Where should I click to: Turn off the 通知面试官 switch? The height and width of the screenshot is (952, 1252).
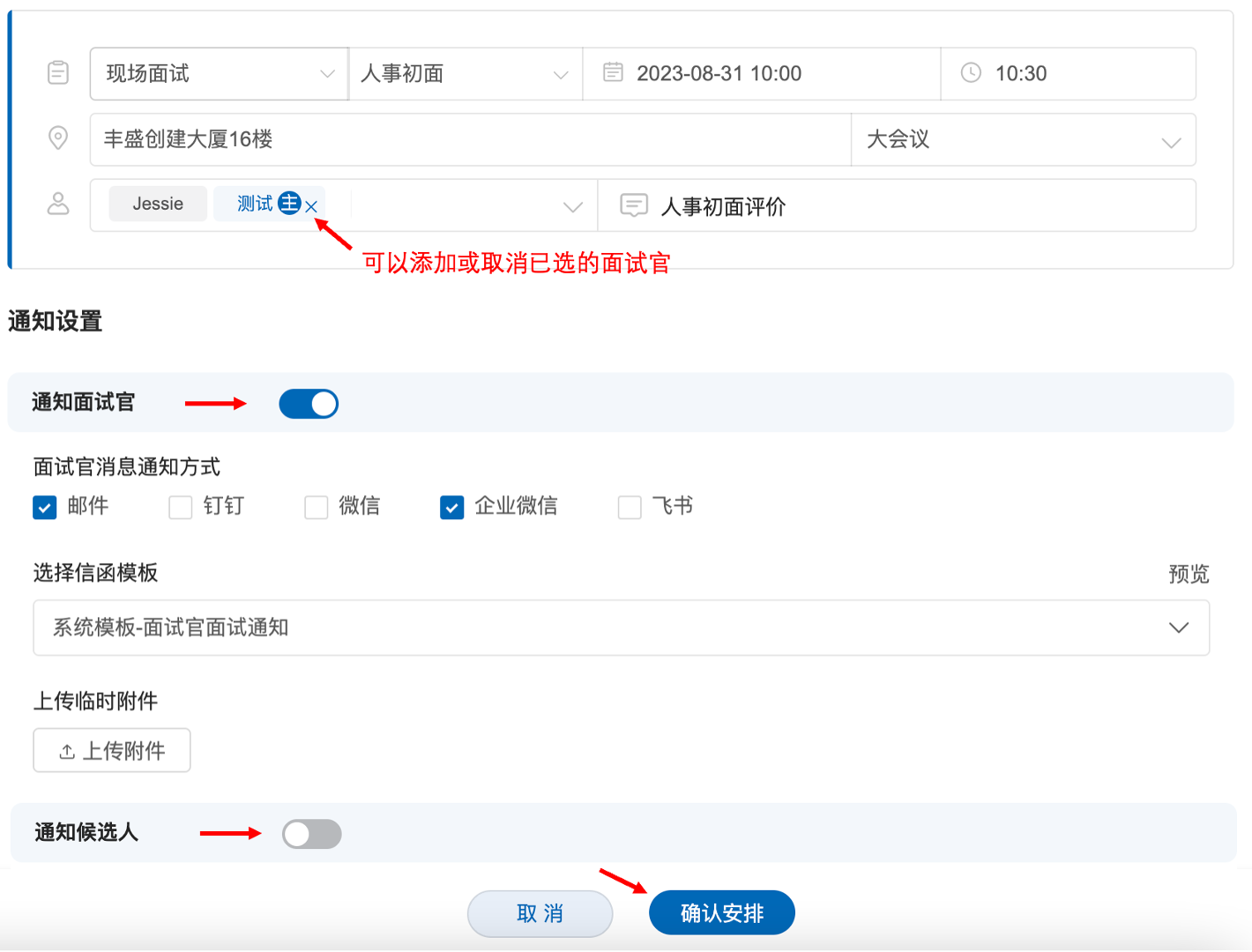click(309, 404)
